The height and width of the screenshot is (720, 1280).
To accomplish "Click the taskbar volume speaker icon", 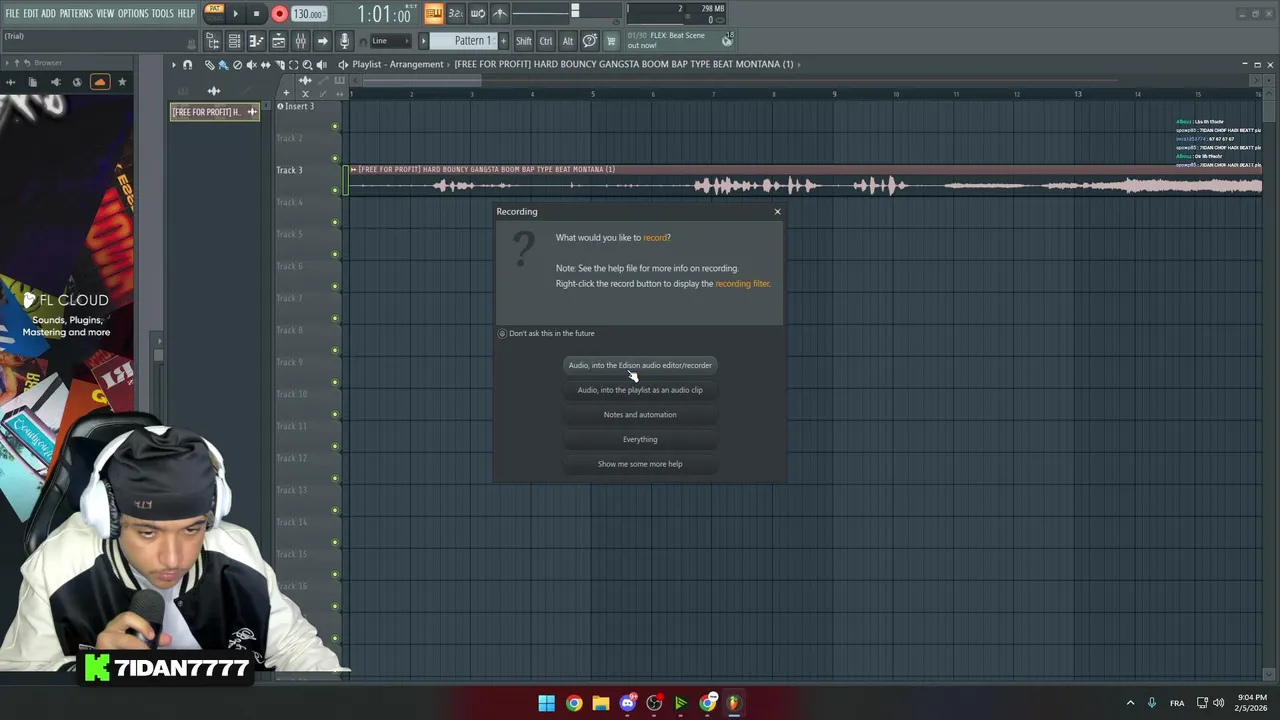I will [1218, 703].
